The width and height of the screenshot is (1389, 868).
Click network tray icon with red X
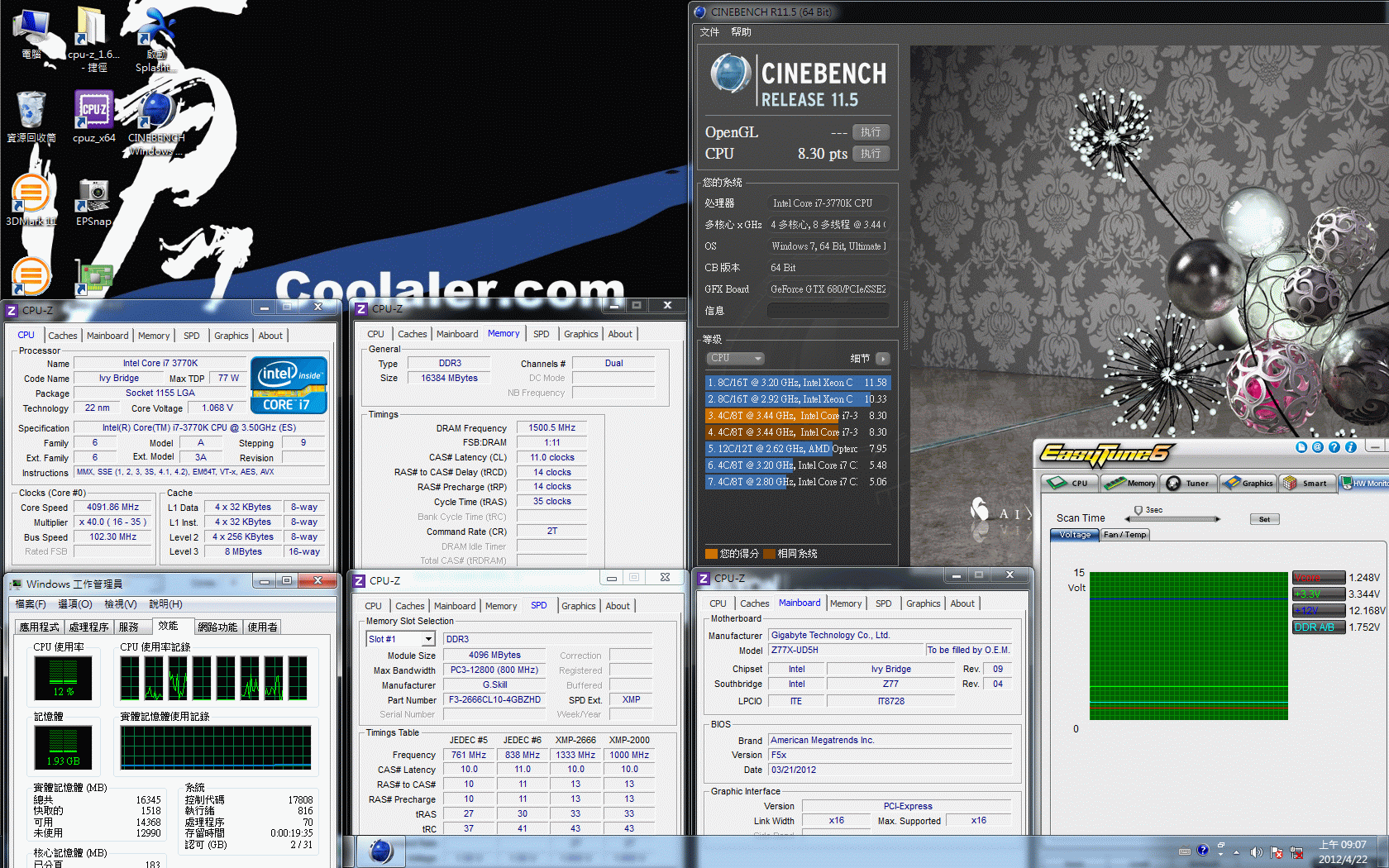tap(1296, 851)
